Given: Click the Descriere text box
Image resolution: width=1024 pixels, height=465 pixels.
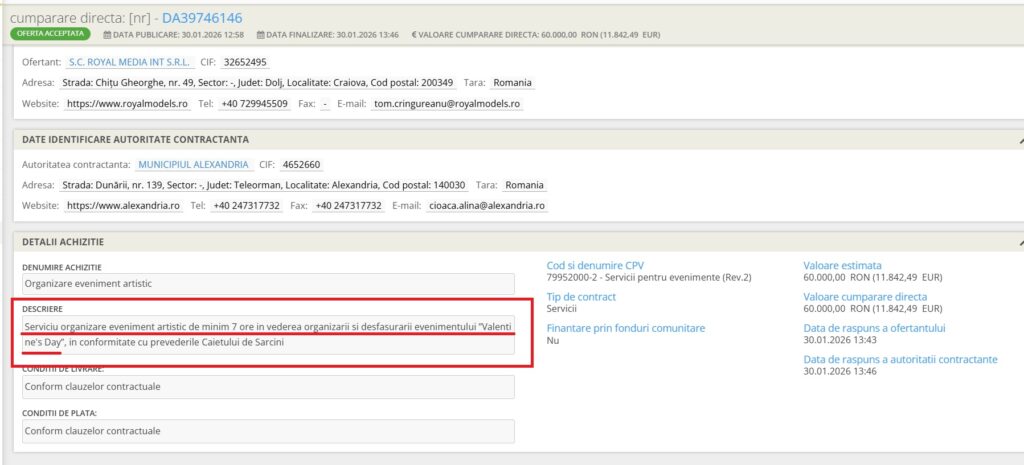Looking at the screenshot, I should click(267, 334).
